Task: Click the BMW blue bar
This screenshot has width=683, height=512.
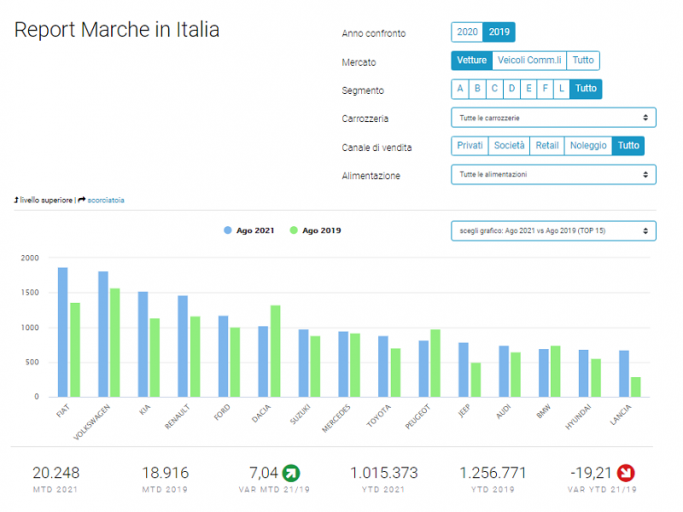Action: point(544,373)
